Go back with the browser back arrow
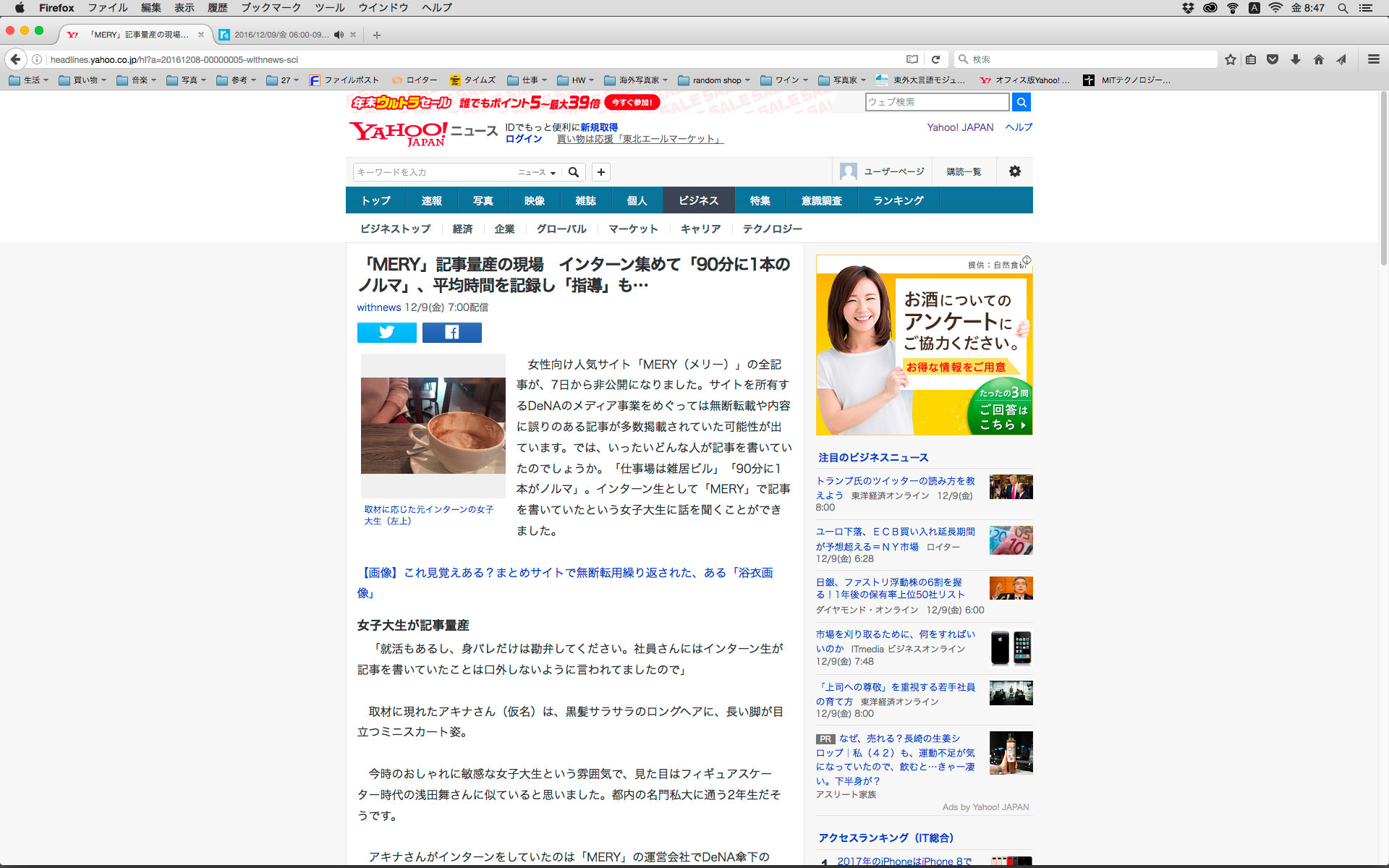The height and width of the screenshot is (868, 1389). pyautogui.click(x=16, y=59)
